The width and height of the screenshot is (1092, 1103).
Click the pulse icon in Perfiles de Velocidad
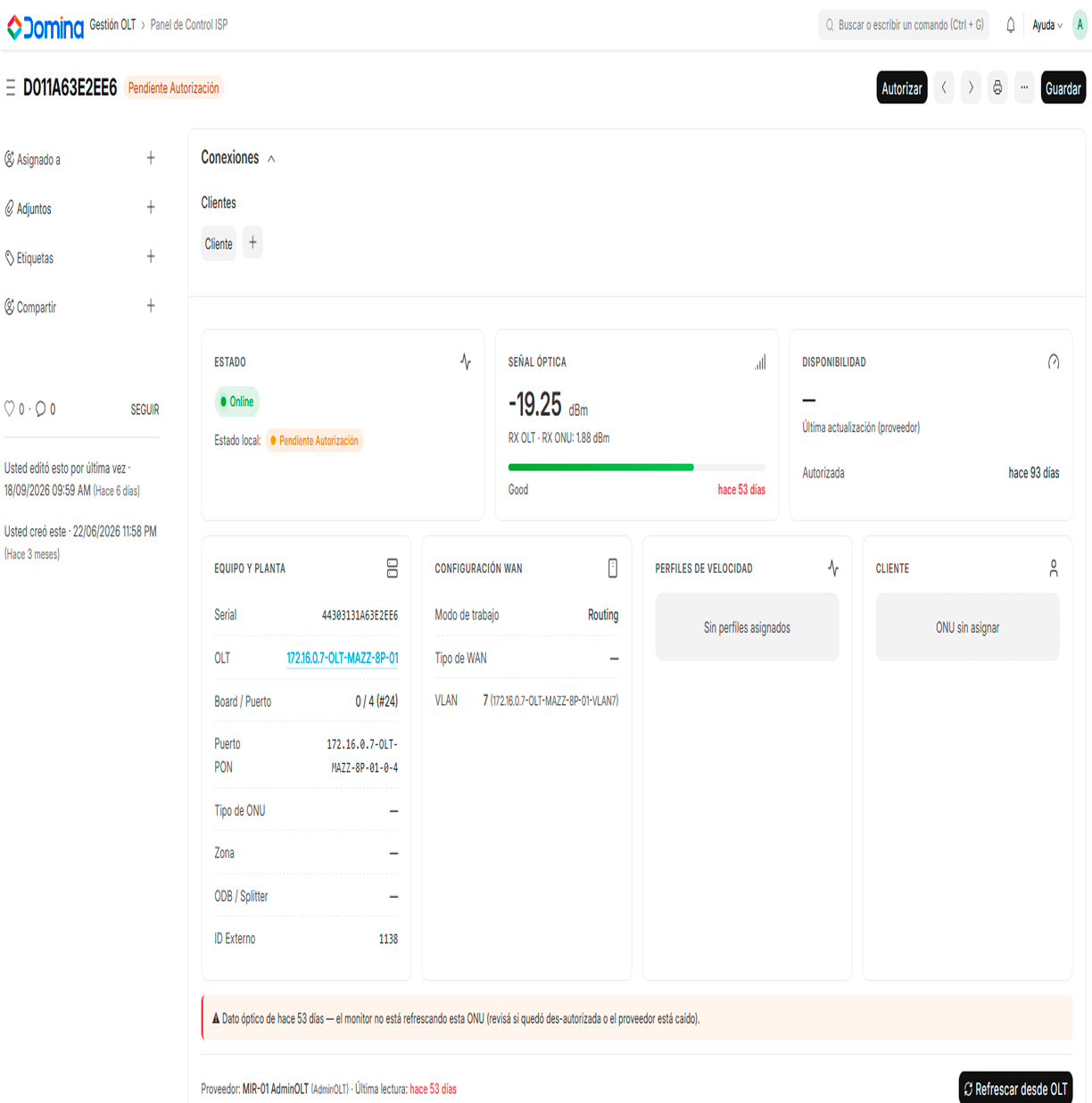[x=833, y=568]
